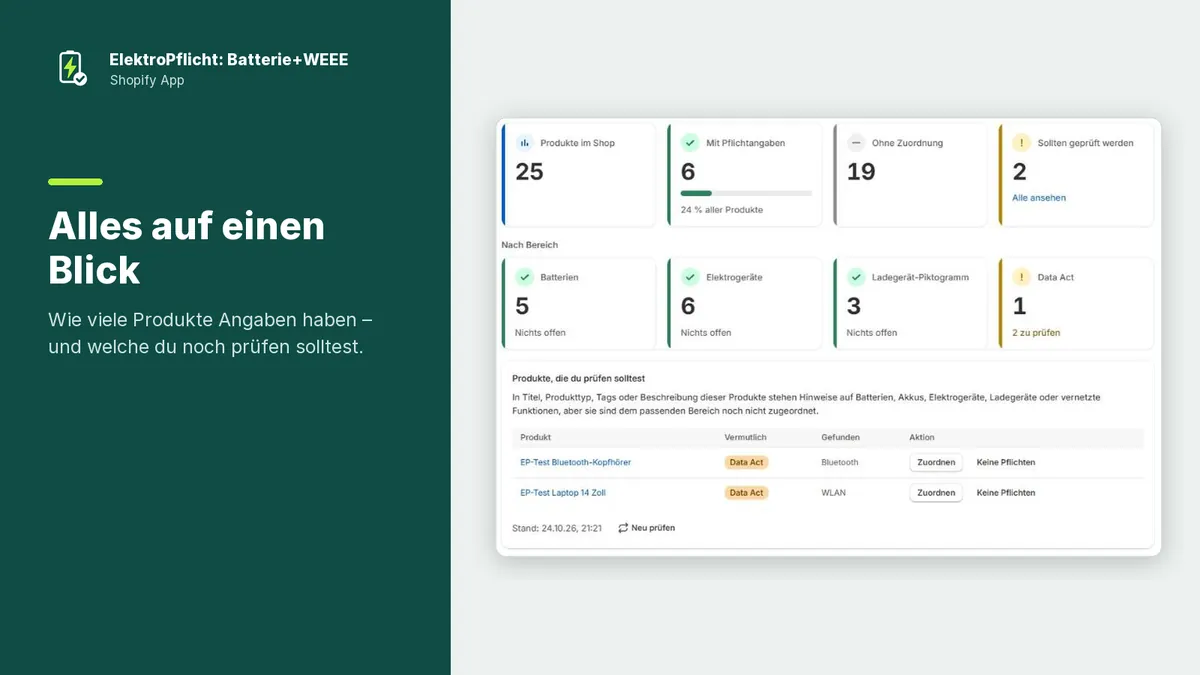Viewport: 1200px width, 675px height.
Task: Click the Data Act badge in the Bluetooth-Kopfhörer row
Action: (x=746, y=462)
